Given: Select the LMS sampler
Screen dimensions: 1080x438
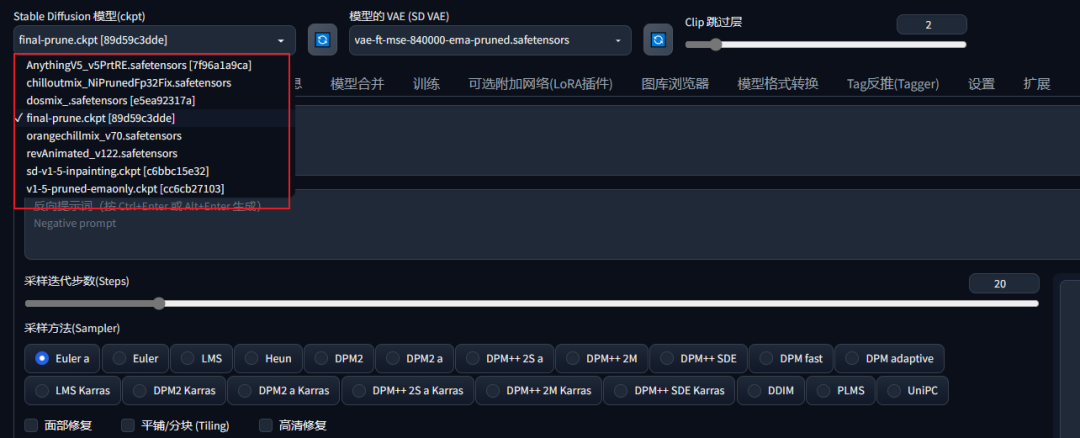Looking at the screenshot, I should (x=201, y=358).
